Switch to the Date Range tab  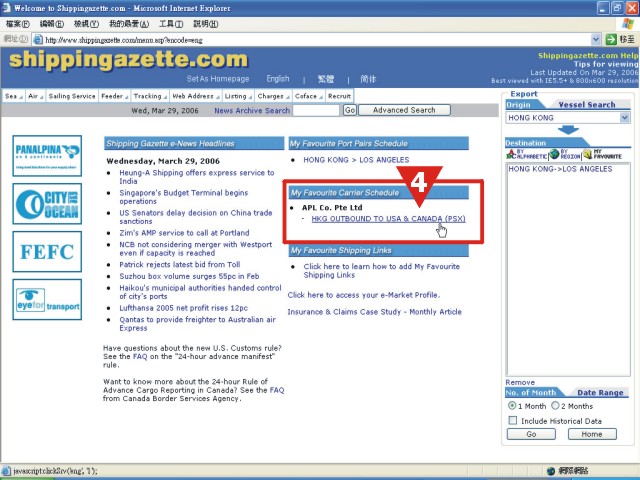[x=600, y=393]
